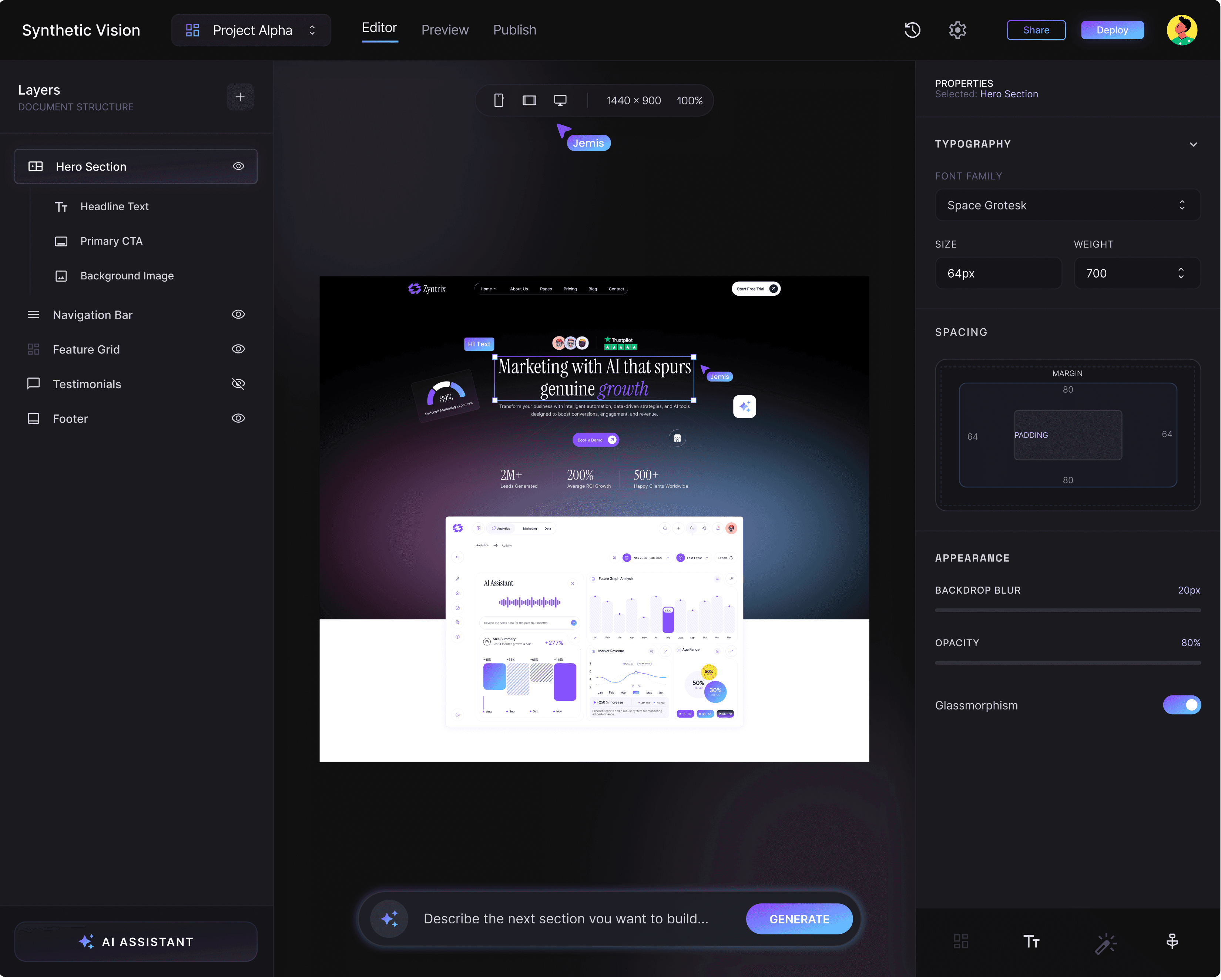Hide the Footer layer
The image size is (1221, 980).
pyautogui.click(x=238, y=418)
